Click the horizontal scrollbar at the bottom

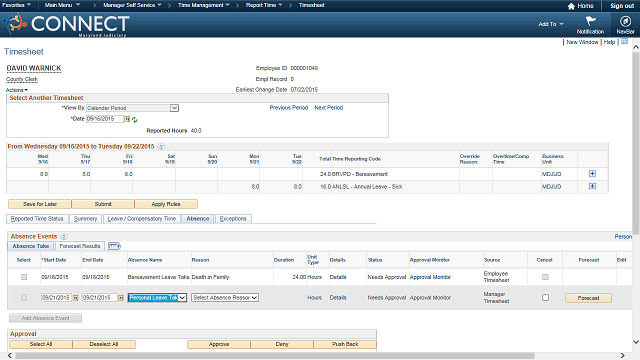point(275,356)
